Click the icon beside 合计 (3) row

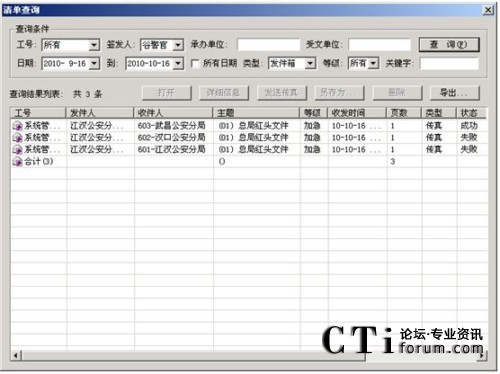tap(17, 162)
